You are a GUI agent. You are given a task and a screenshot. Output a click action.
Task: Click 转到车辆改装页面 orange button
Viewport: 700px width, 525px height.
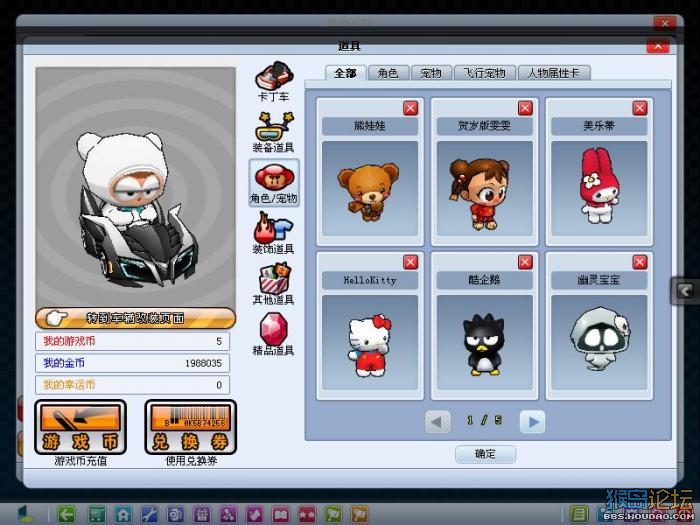click(x=135, y=318)
